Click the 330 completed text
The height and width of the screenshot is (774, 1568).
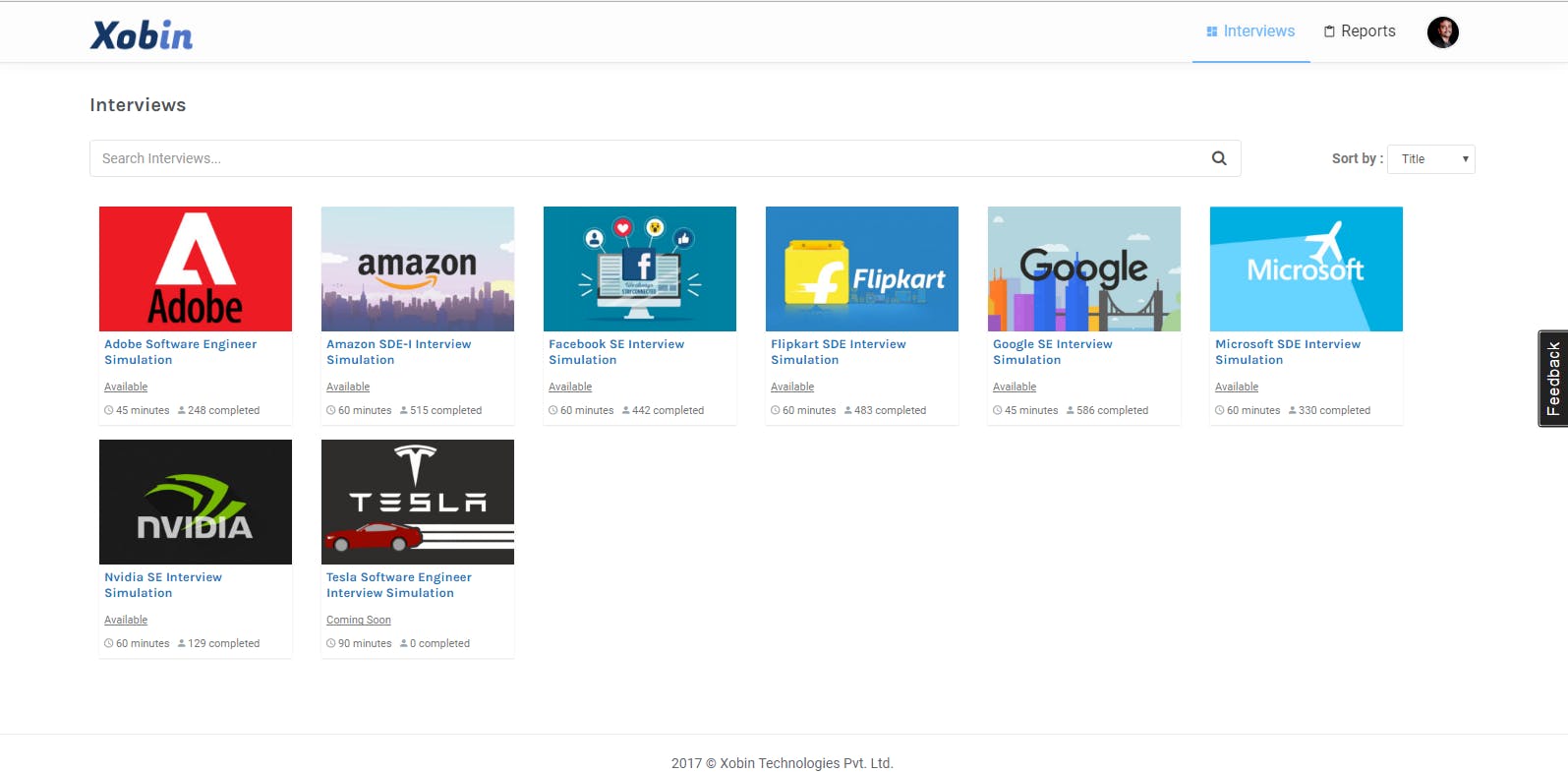(1335, 411)
